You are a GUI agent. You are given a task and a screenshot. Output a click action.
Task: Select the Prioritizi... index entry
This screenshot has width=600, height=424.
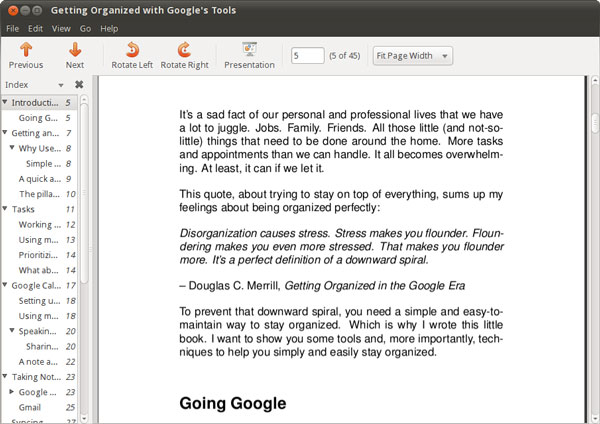click(x=38, y=255)
